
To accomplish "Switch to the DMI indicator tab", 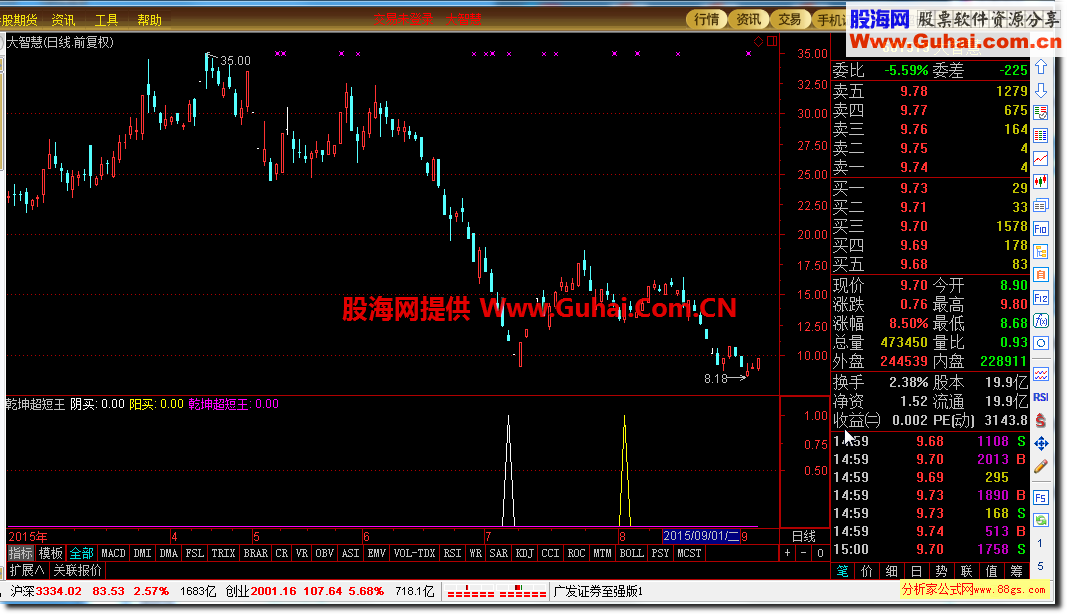I will pyautogui.click(x=142, y=553).
